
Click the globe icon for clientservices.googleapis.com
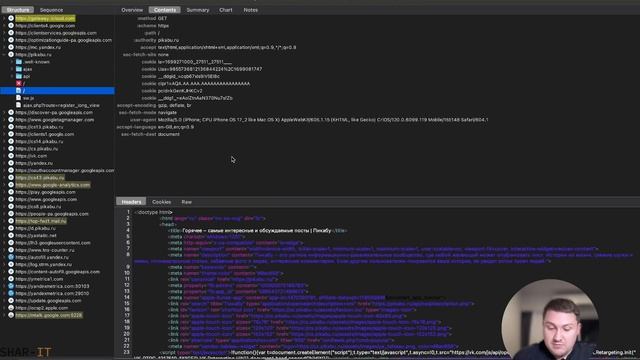[x=11, y=33]
